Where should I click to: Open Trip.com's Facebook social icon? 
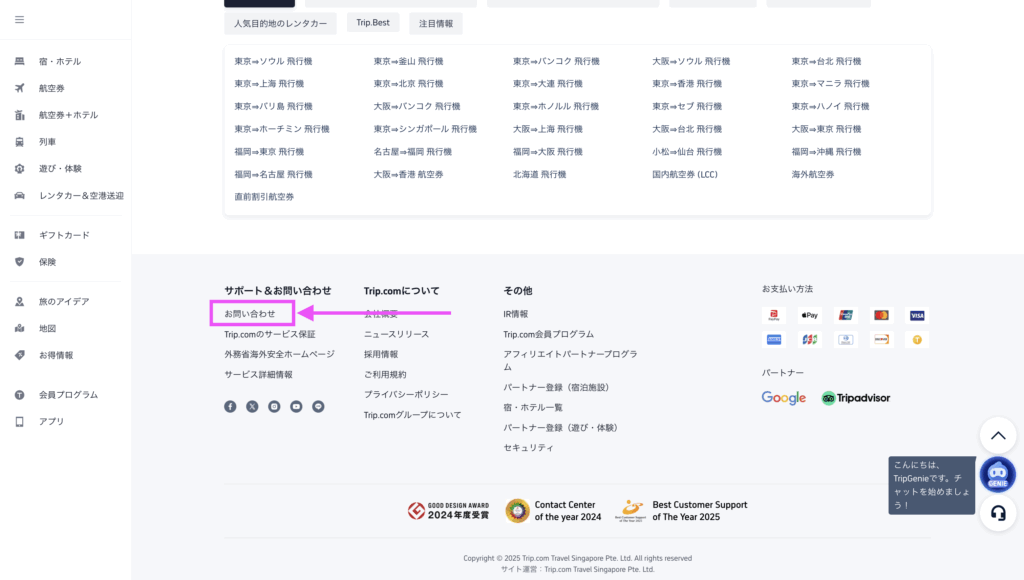230,407
